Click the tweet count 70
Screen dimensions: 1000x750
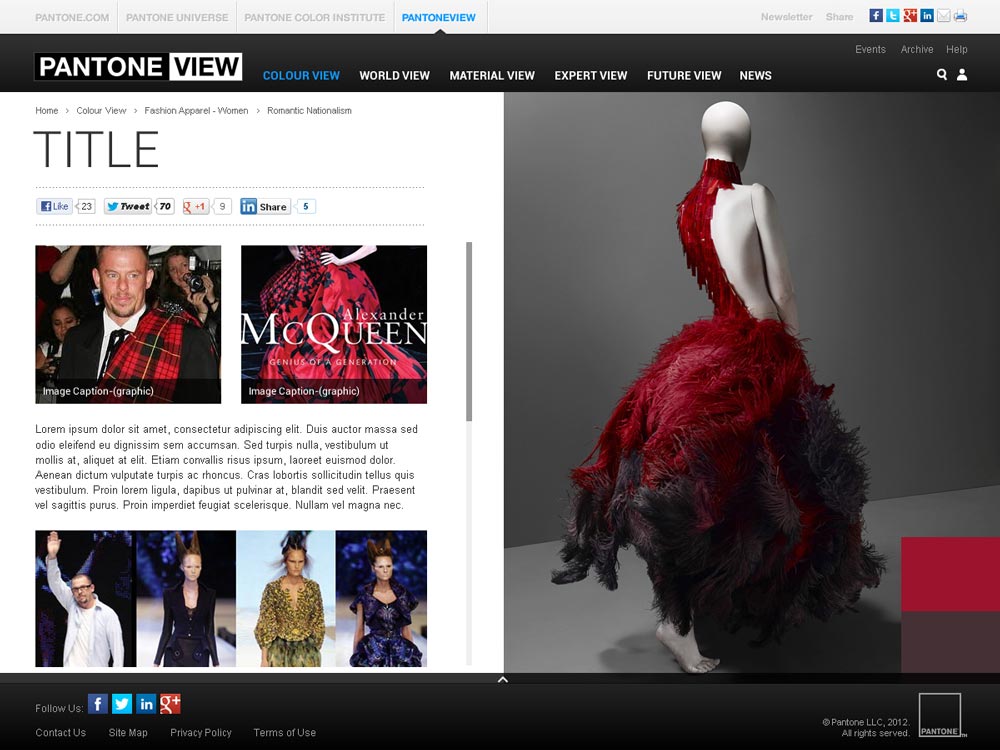[165, 206]
